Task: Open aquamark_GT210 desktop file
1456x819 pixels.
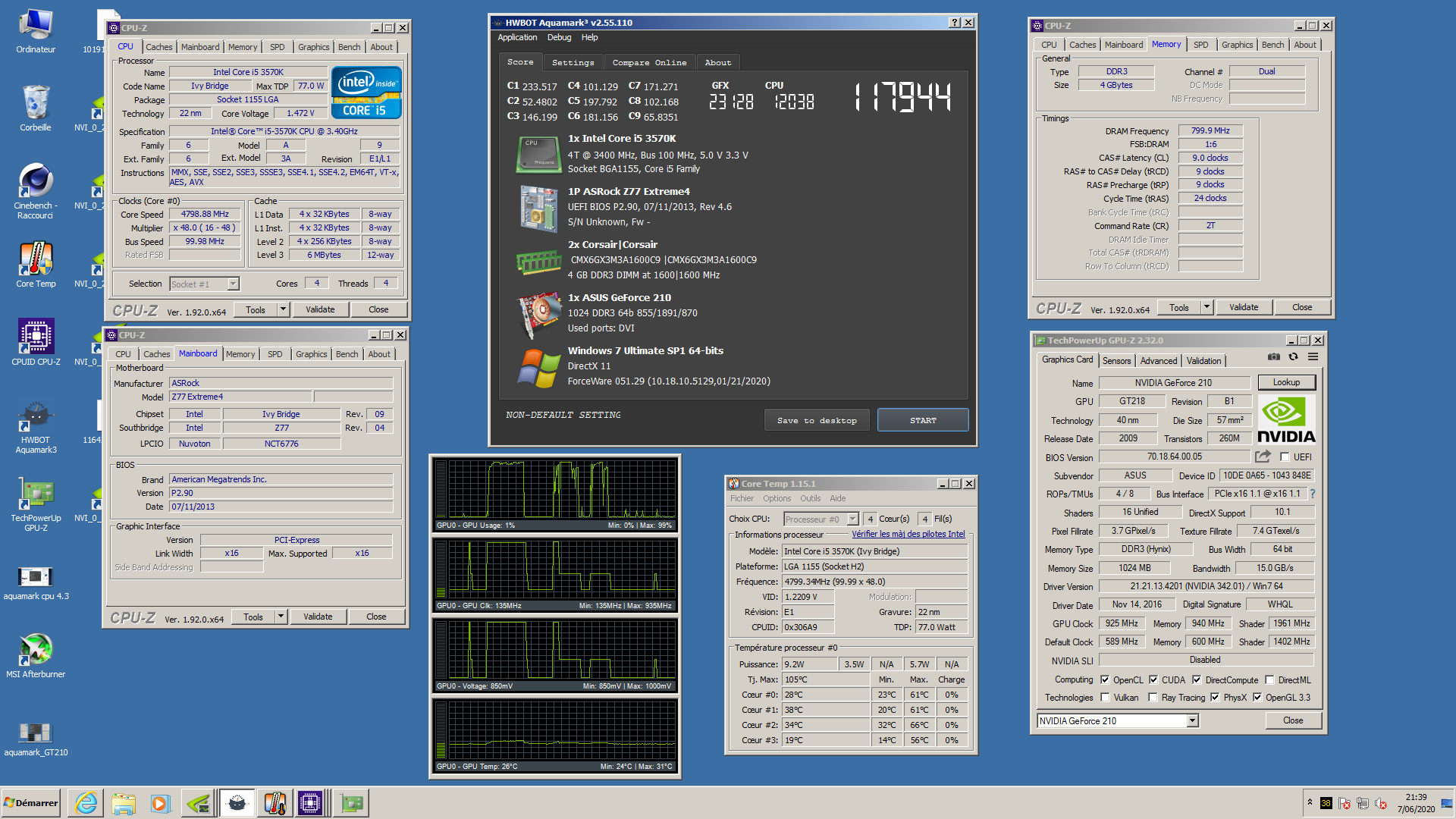Action: tap(36, 739)
